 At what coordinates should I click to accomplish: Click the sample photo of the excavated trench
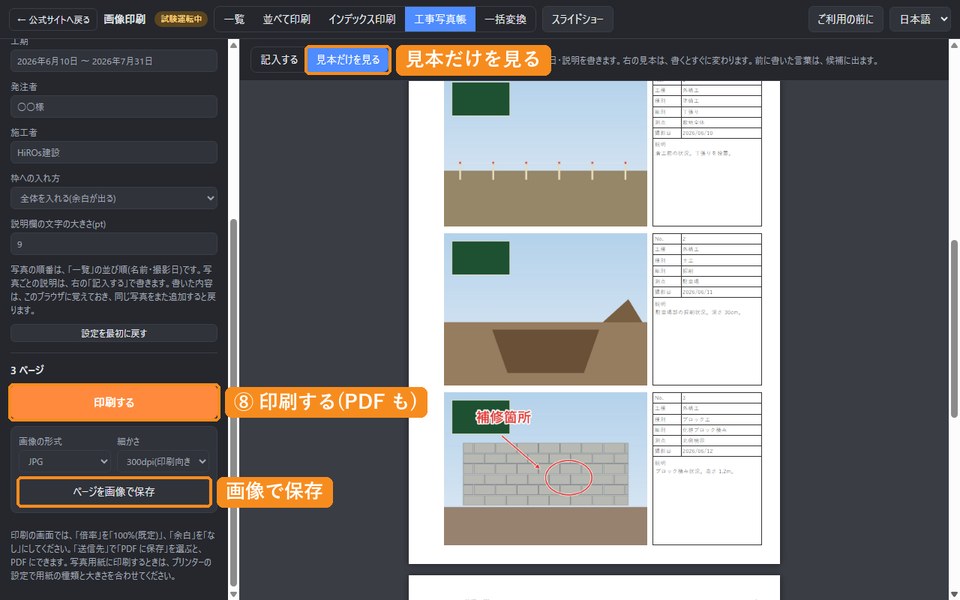click(x=546, y=309)
